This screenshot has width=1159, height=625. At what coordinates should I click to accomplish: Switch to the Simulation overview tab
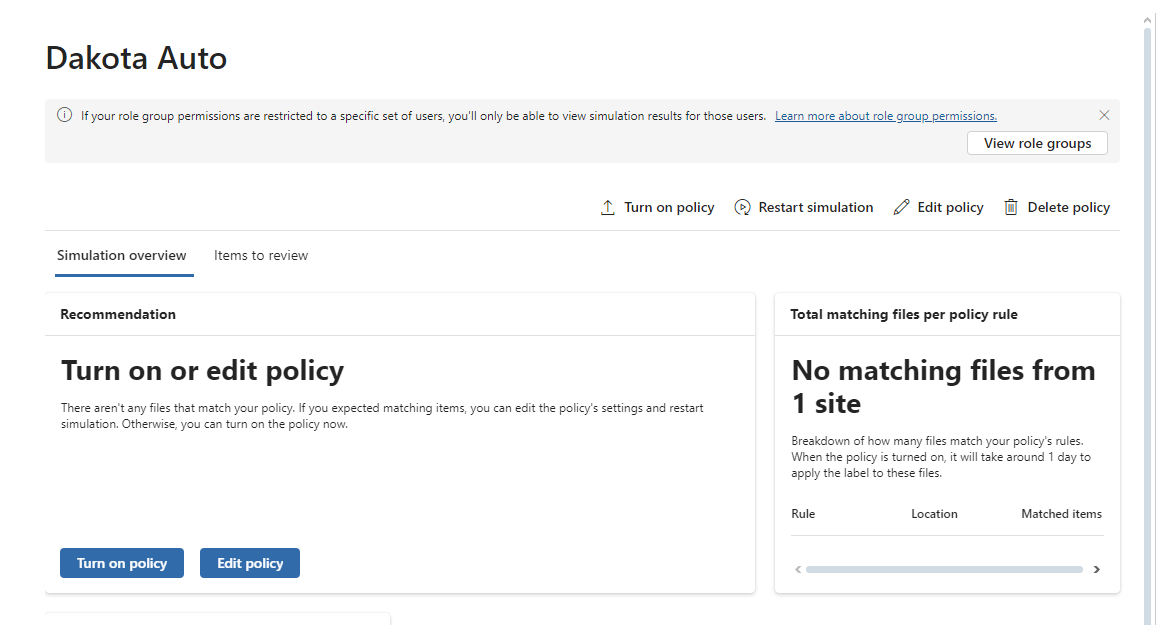[x=122, y=255]
